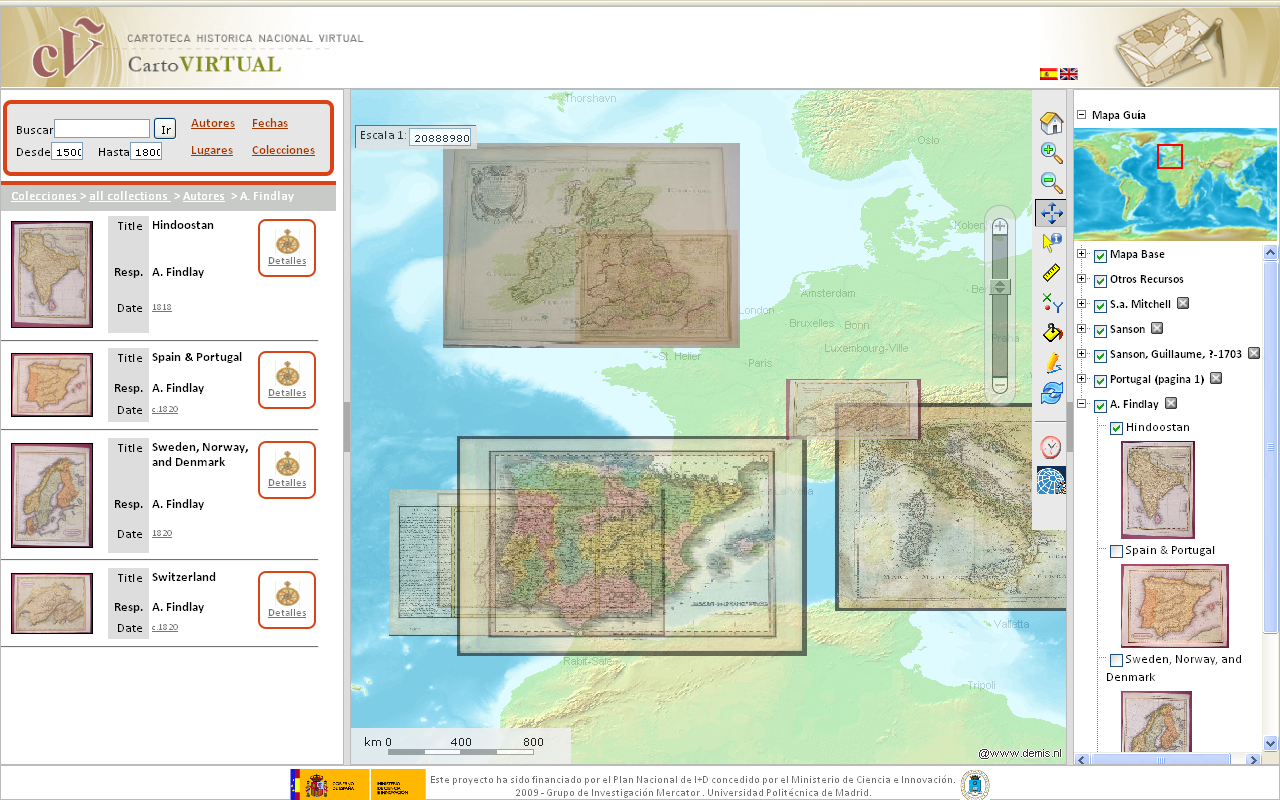Viewport: 1280px width, 800px height.
Task: Focus the Desde year field
Action: click(67, 151)
